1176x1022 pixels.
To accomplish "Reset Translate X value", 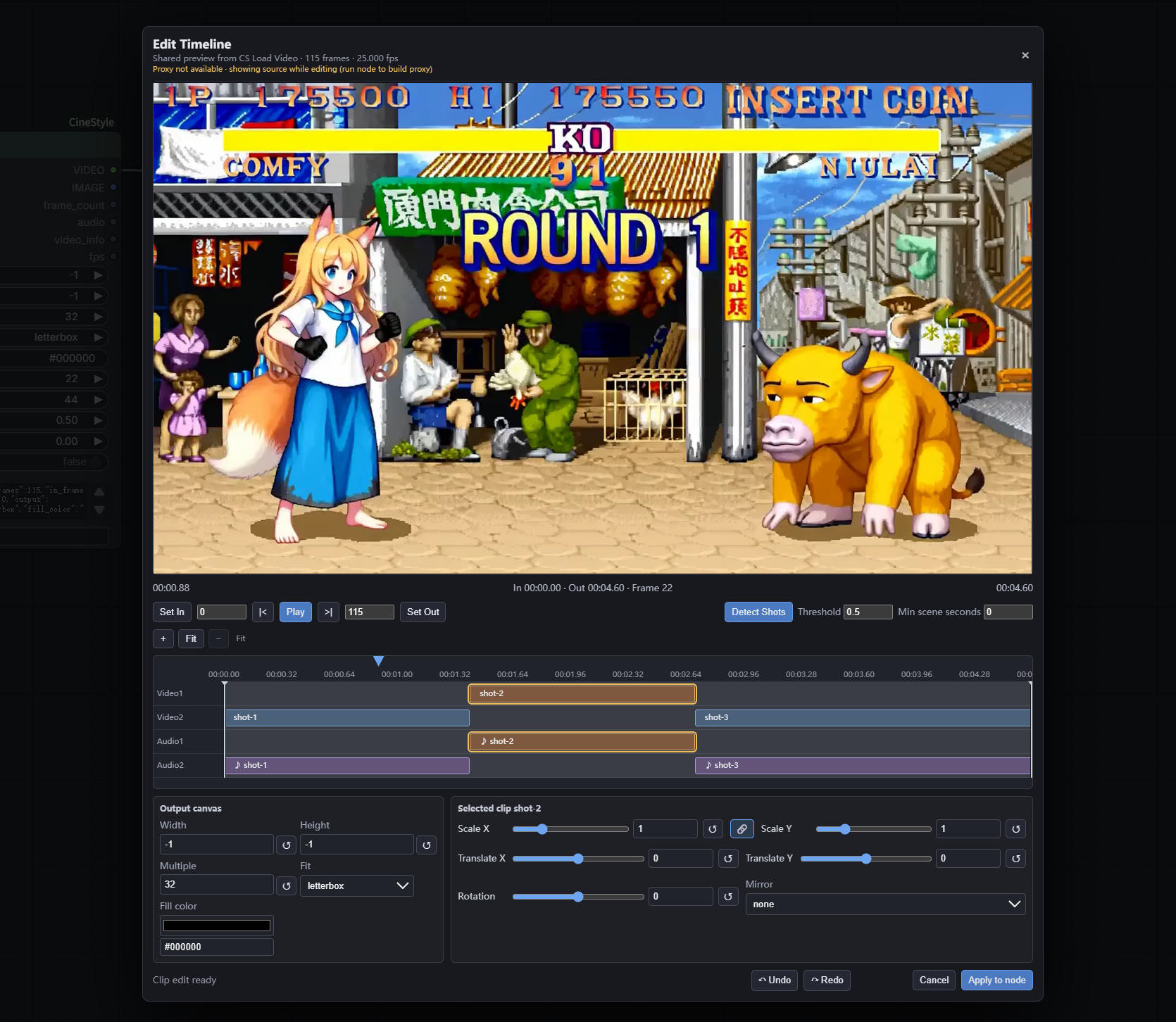I will tap(728, 859).
